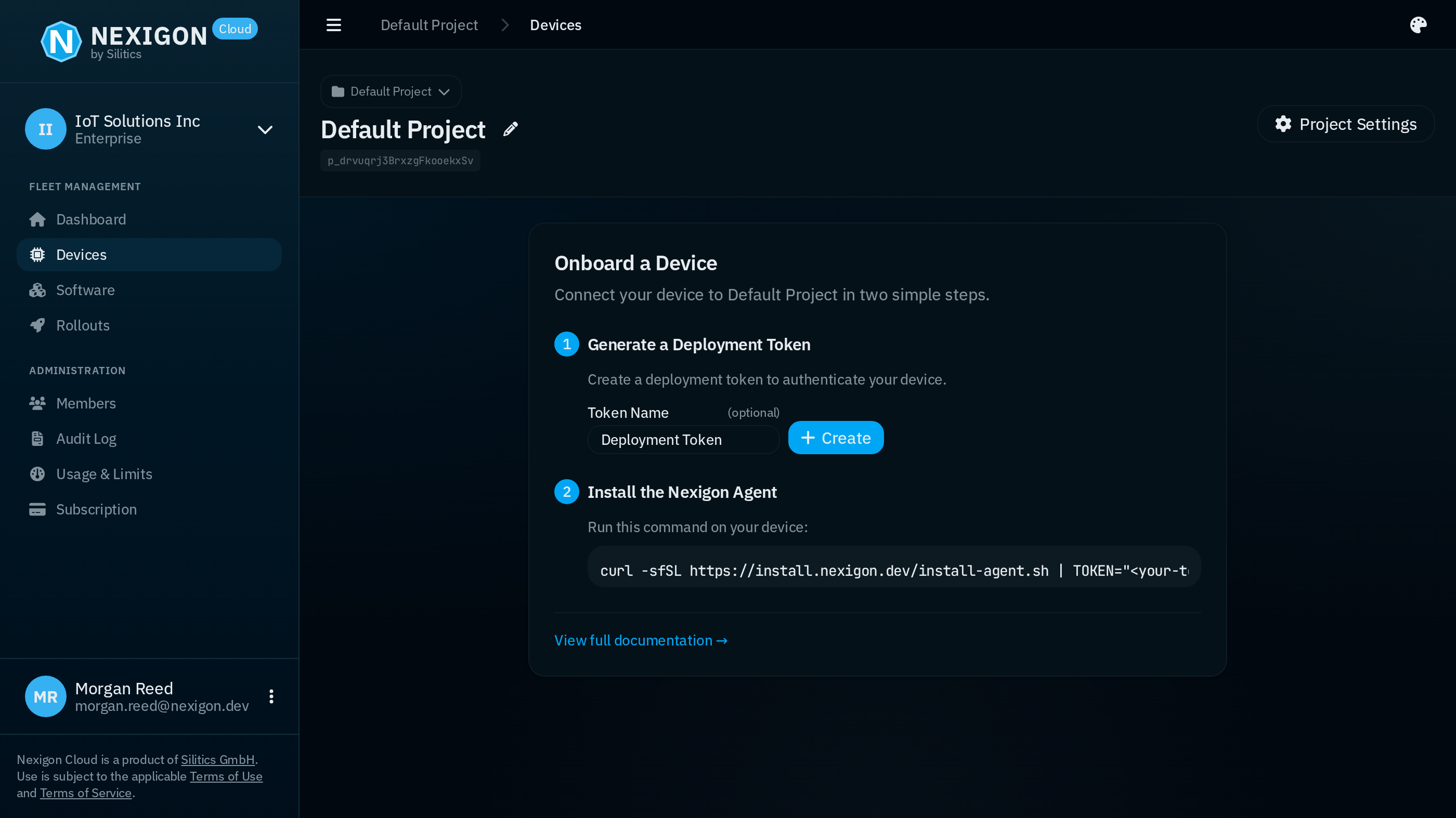Viewport: 1456px width, 818px height.
Task: Expand the organization chevron beside Enterprise
Action: coord(264,129)
